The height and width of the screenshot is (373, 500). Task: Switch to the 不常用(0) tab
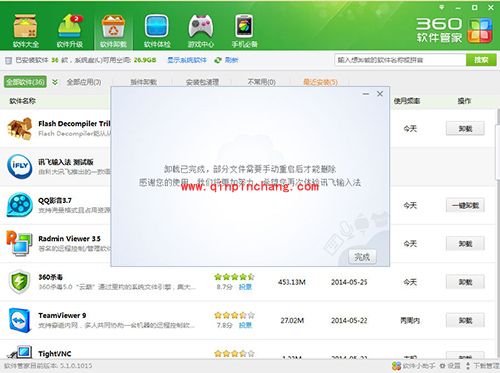click(262, 82)
